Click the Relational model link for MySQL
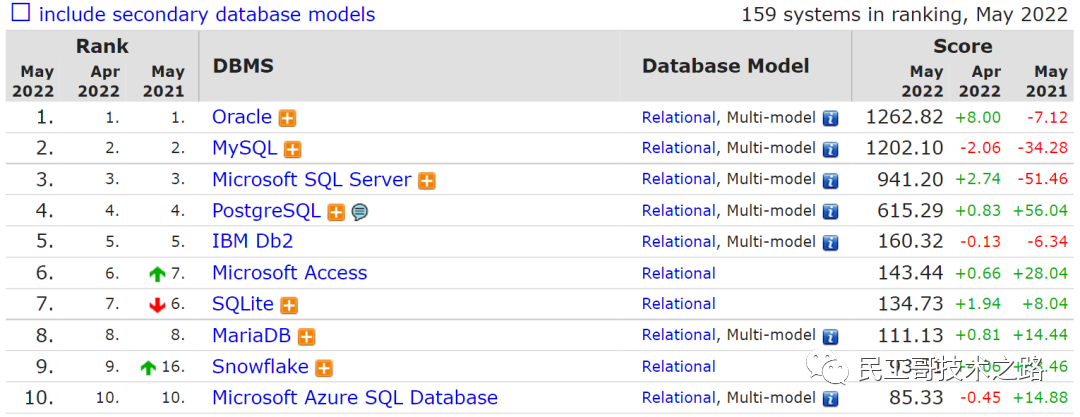The width and height of the screenshot is (1080, 417). click(x=678, y=148)
